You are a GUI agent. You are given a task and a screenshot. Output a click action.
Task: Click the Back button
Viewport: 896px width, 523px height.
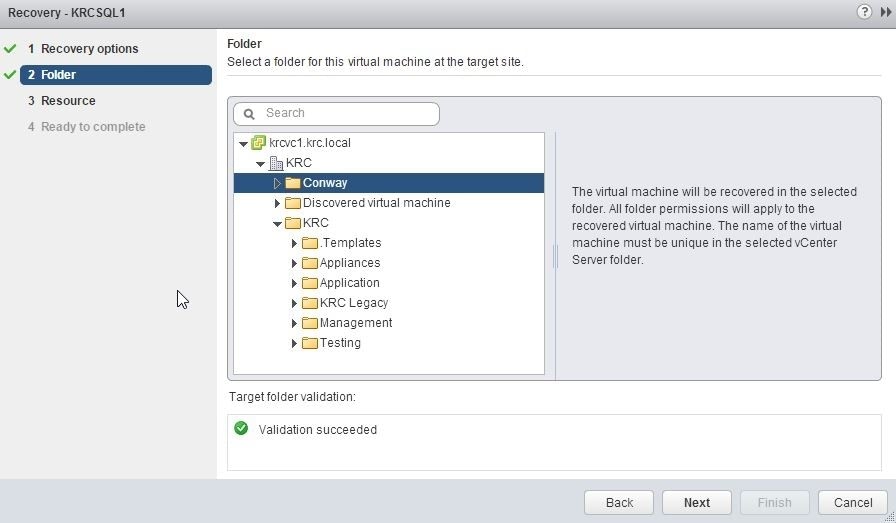coord(619,502)
